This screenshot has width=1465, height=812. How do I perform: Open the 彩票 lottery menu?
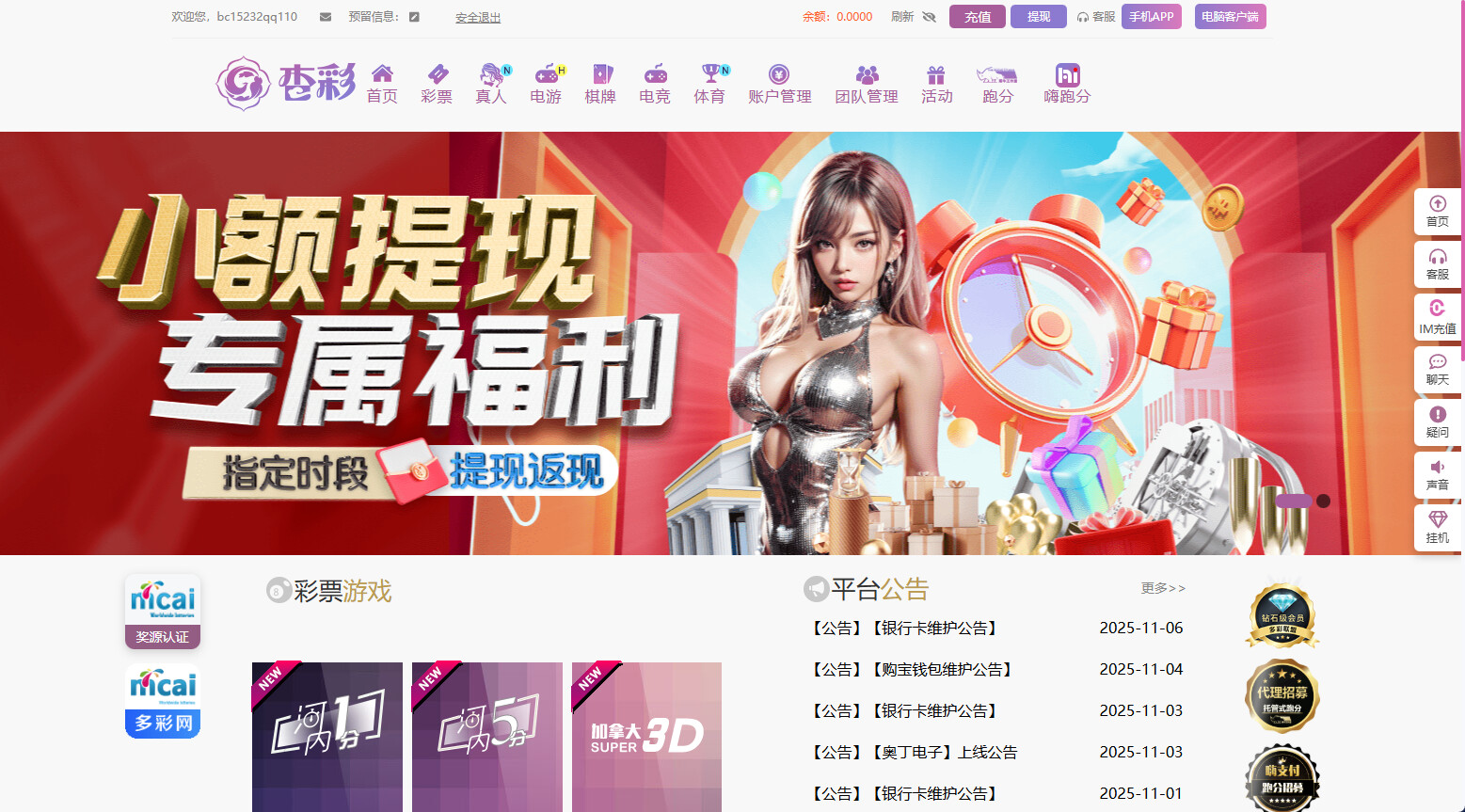437,84
